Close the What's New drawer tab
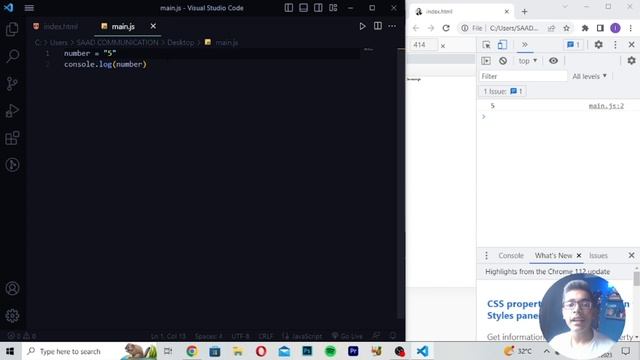Screen dimensions: 640x360 coord(579,256)
